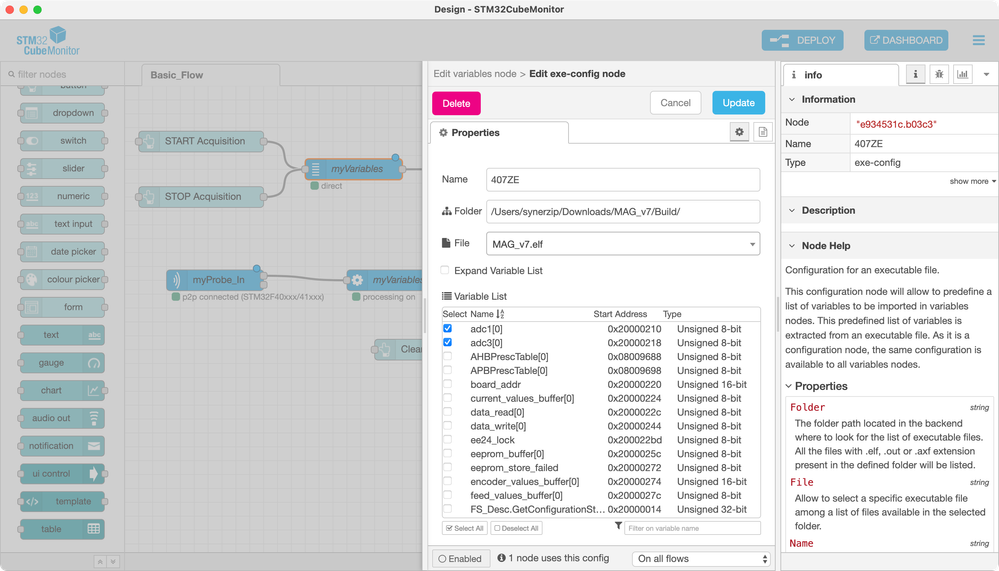
Task: Collapse the Node Help section
Action: [x=792, y=245]
